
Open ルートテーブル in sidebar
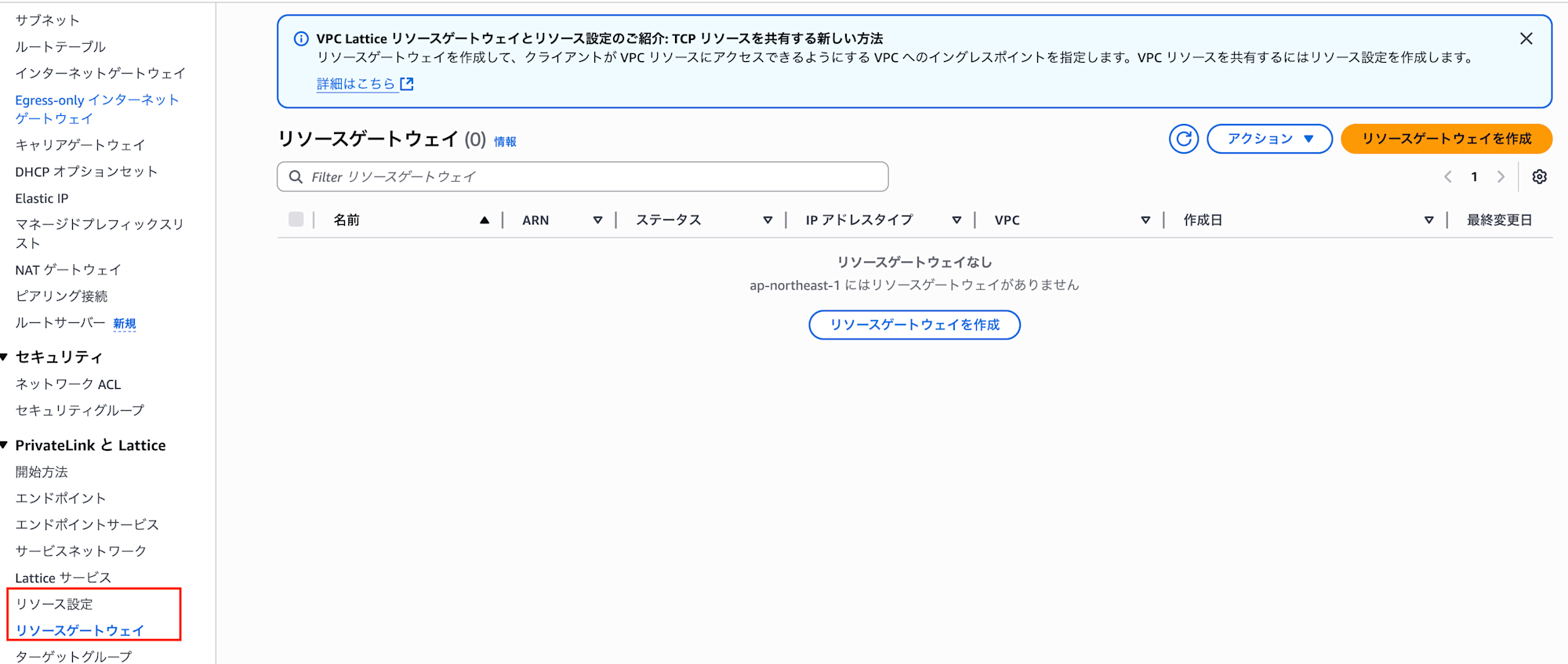coord(60,47)
